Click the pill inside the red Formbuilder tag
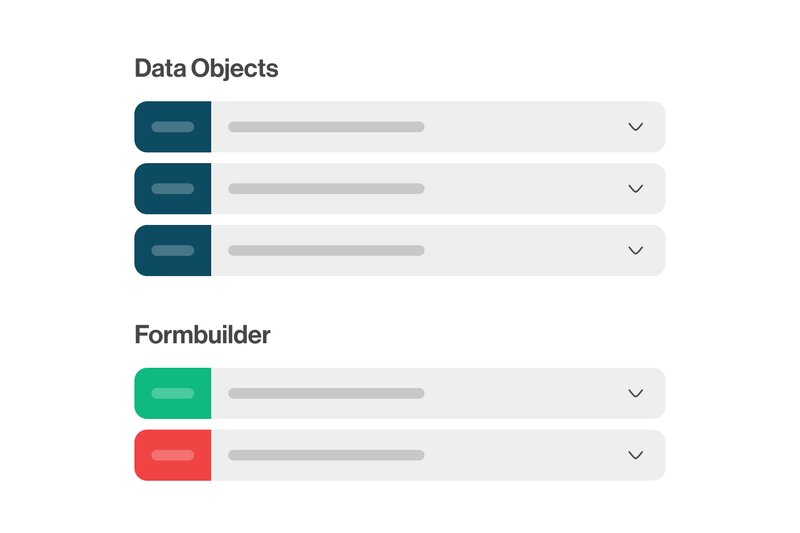The width and height of the screenshot is (800, 533). (173, 455)
